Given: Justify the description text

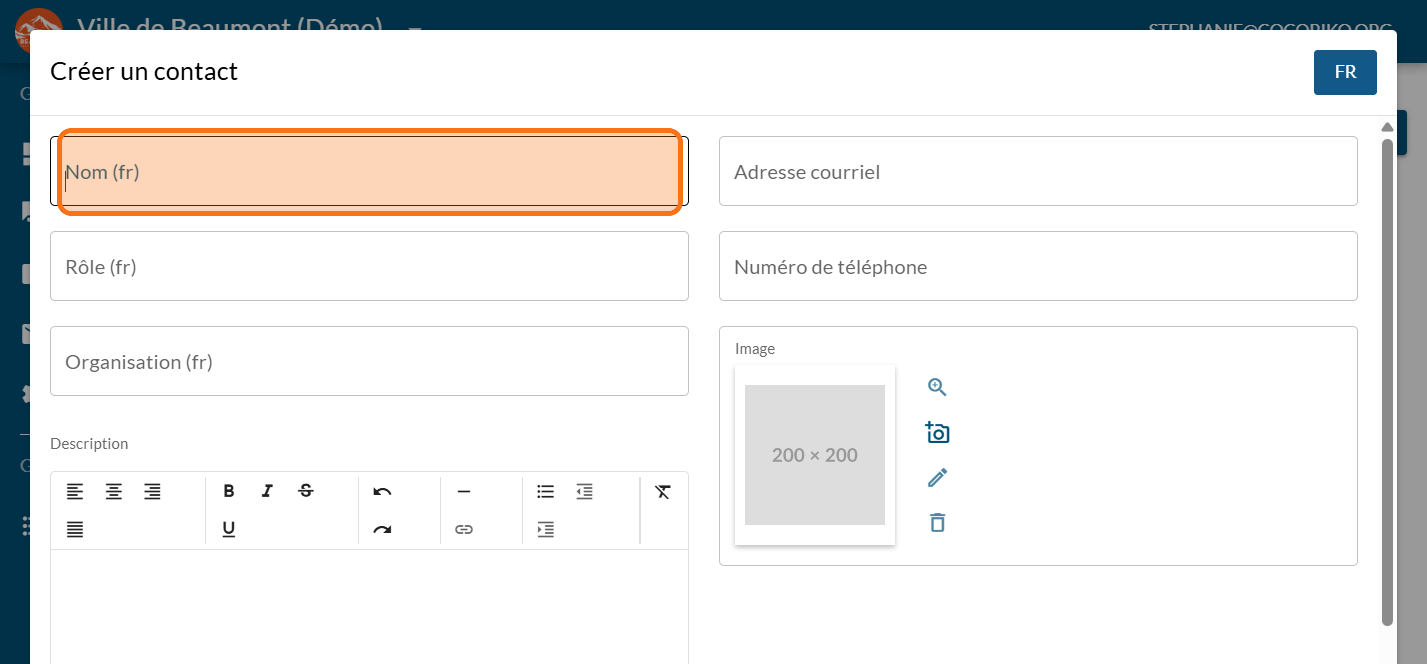Looking at the screenshot, I should (75, 529).
